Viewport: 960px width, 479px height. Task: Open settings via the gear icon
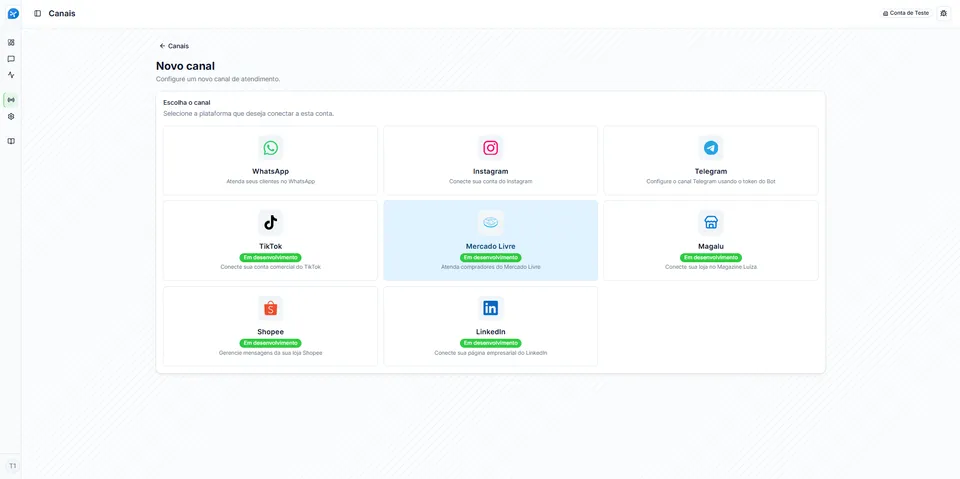tap(11, 116)
